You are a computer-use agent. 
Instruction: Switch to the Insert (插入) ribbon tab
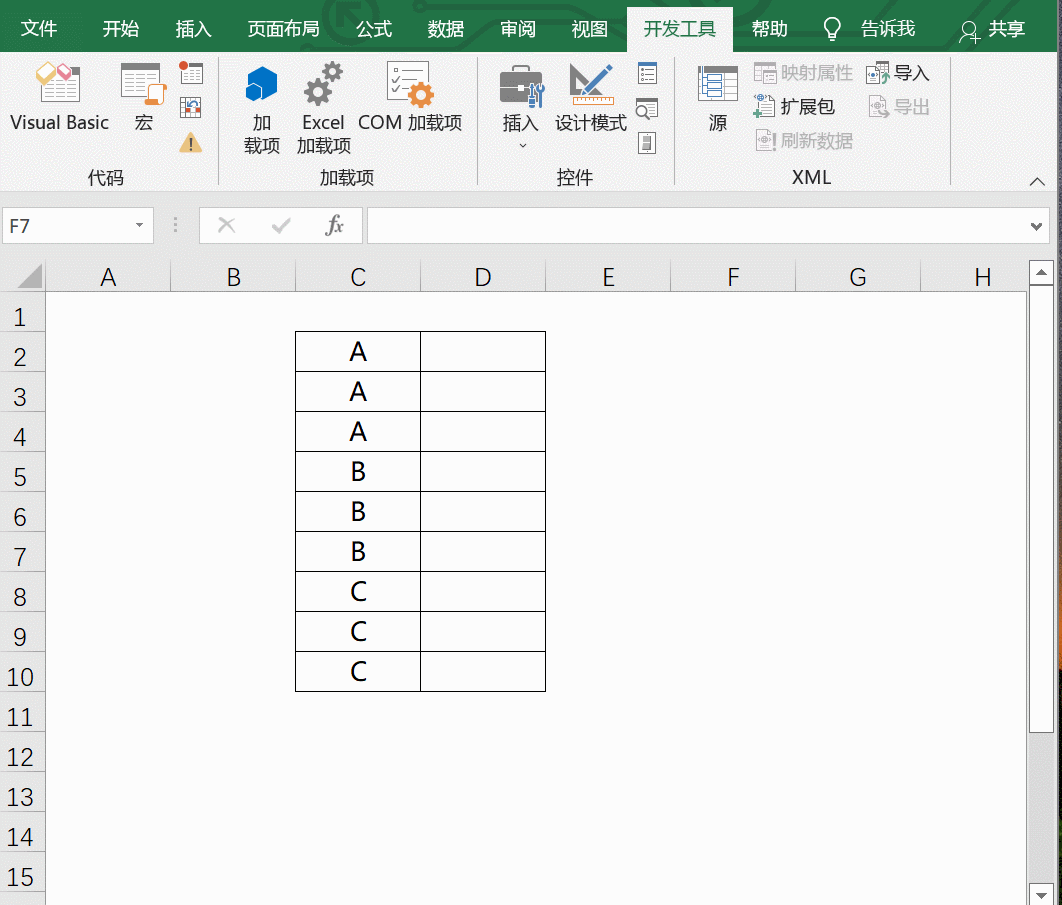pos(193,28)
